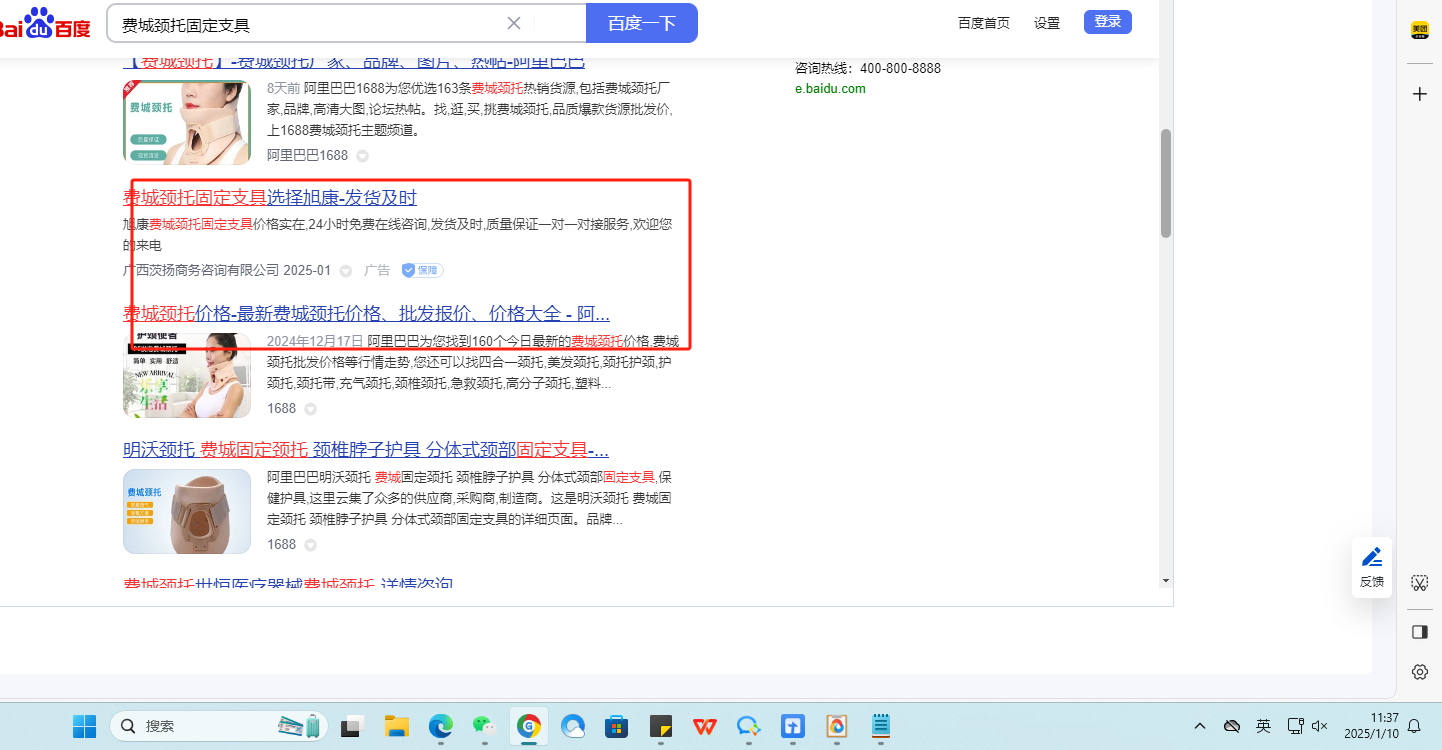Click the 反馈 feedback pencil button
Image resolution: width=1442 pixels, height=750 pixels.
pyautogui.click(x=1372, y=567)
